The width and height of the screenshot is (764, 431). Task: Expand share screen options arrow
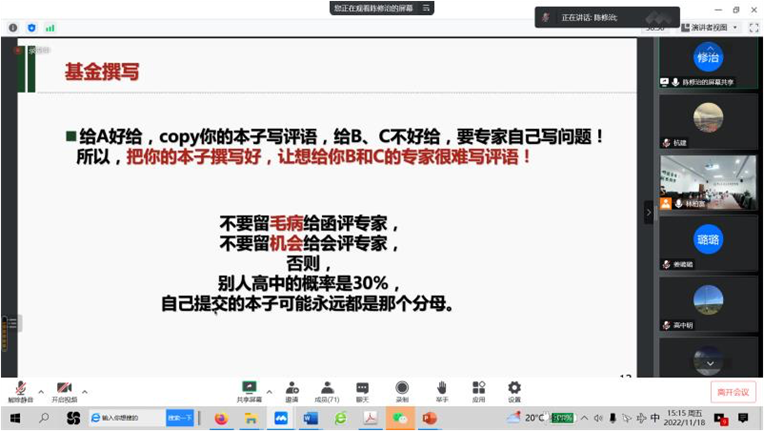point(269,392)
